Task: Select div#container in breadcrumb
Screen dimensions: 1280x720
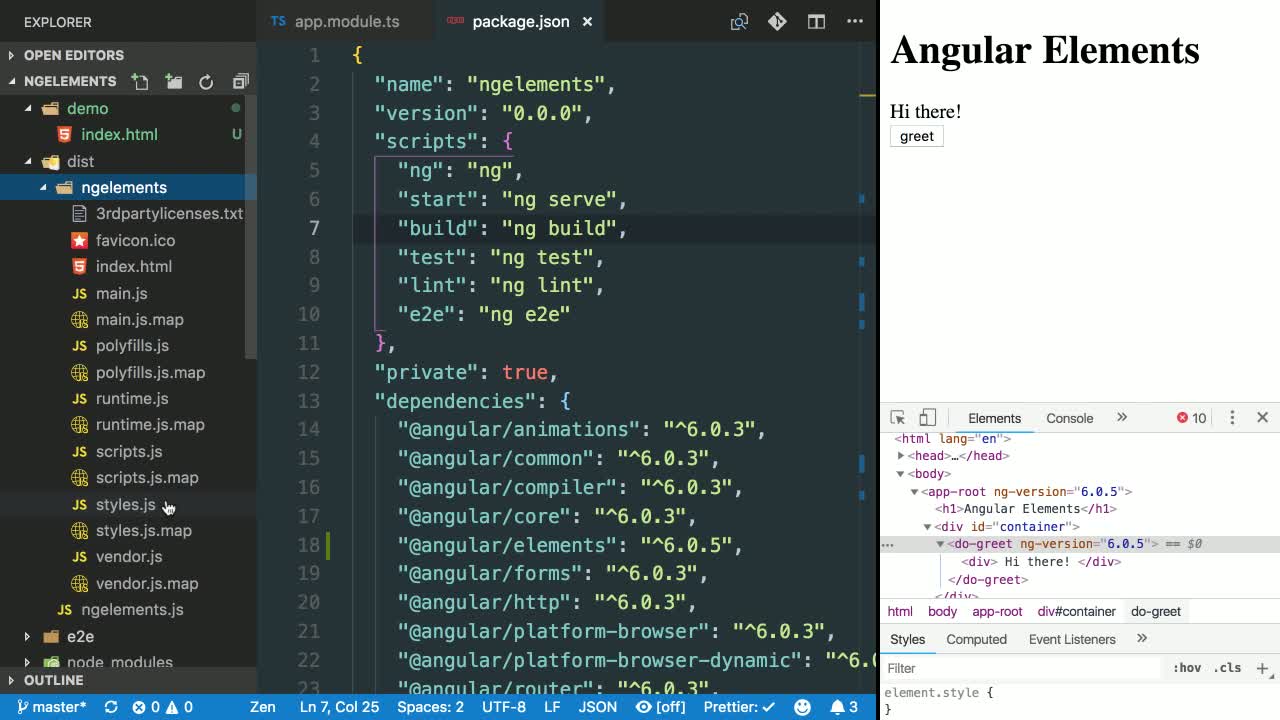Action: click(1076, 611)
